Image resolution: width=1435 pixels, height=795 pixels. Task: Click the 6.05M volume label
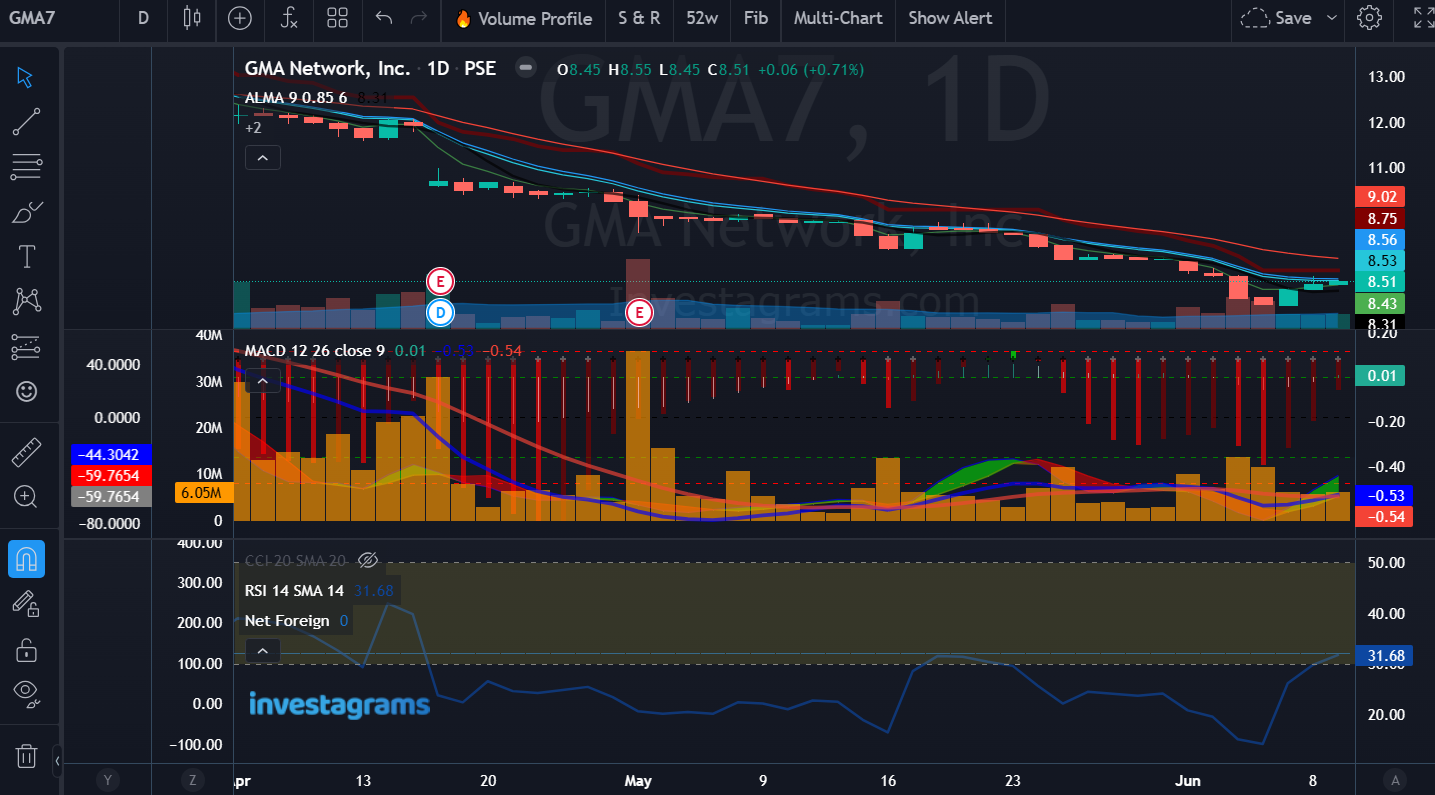pyautogui.click(x=203, y=492)
